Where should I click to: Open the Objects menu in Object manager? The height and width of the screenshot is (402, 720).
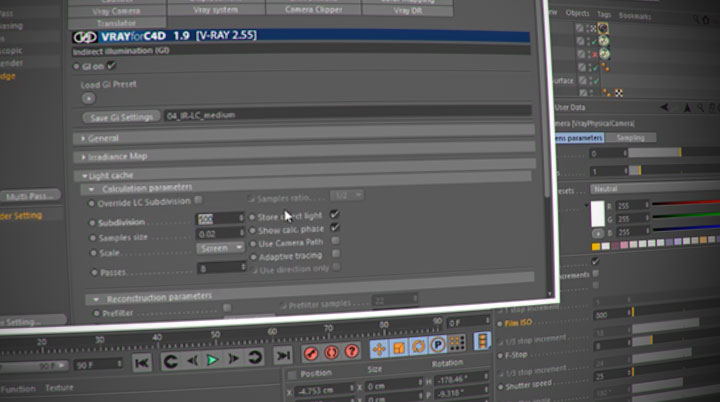[x=577, y=13]
